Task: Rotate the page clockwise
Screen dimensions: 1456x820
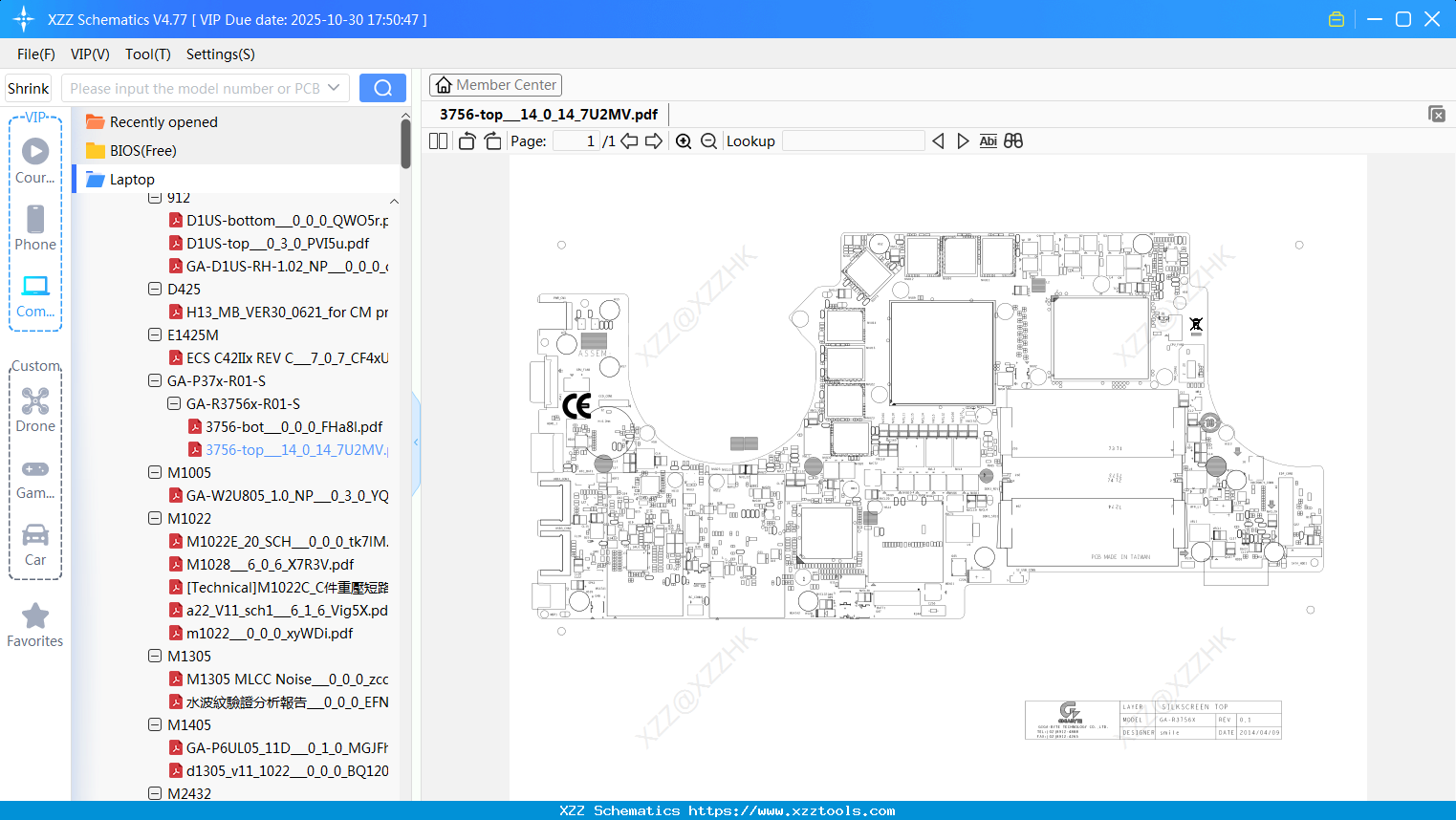Action: pos(492,141)
